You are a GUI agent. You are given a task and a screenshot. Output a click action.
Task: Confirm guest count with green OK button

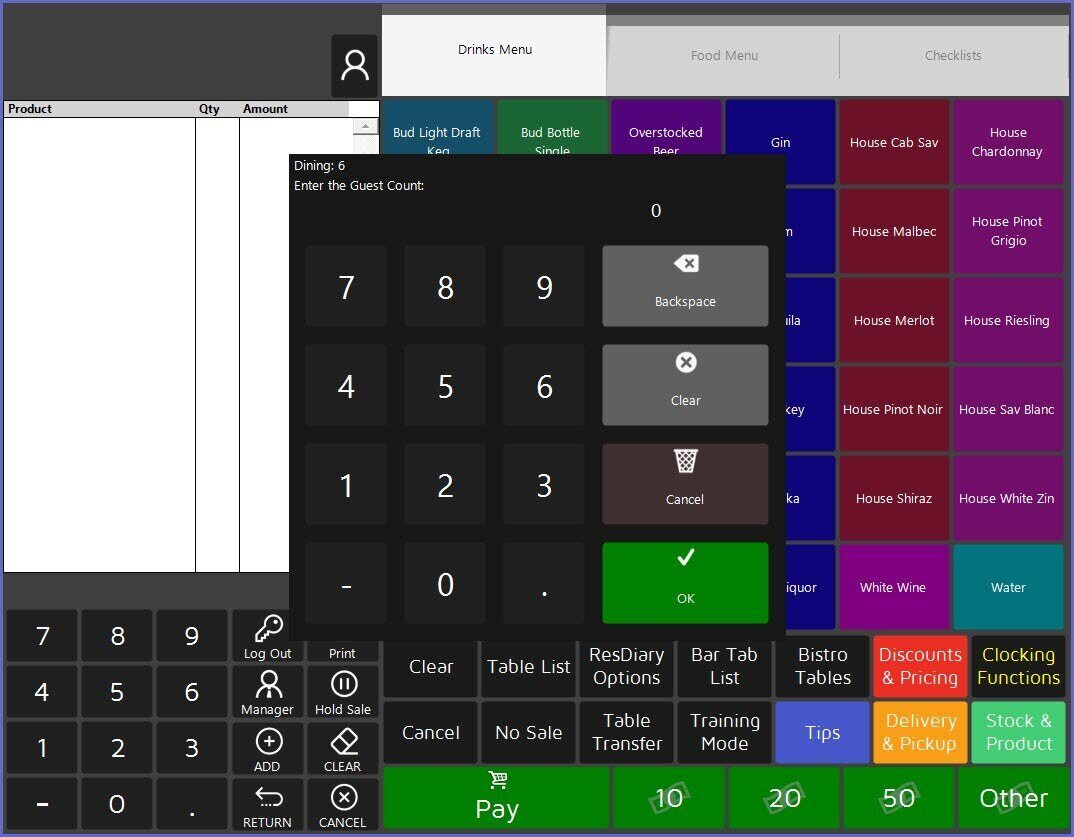[685, 582]
